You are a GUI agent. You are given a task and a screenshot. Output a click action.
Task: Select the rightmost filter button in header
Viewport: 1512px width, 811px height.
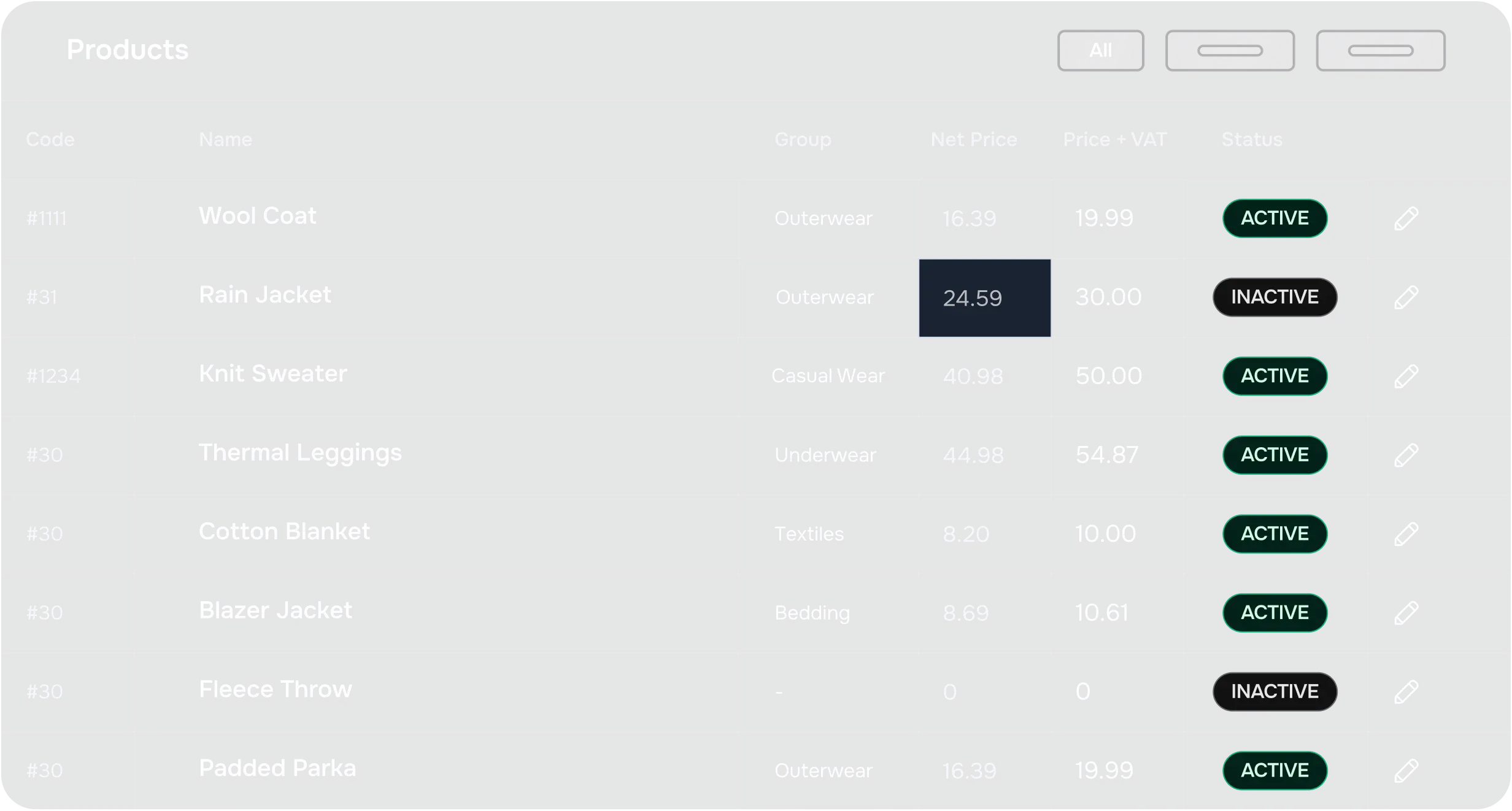pos(1380,50)
